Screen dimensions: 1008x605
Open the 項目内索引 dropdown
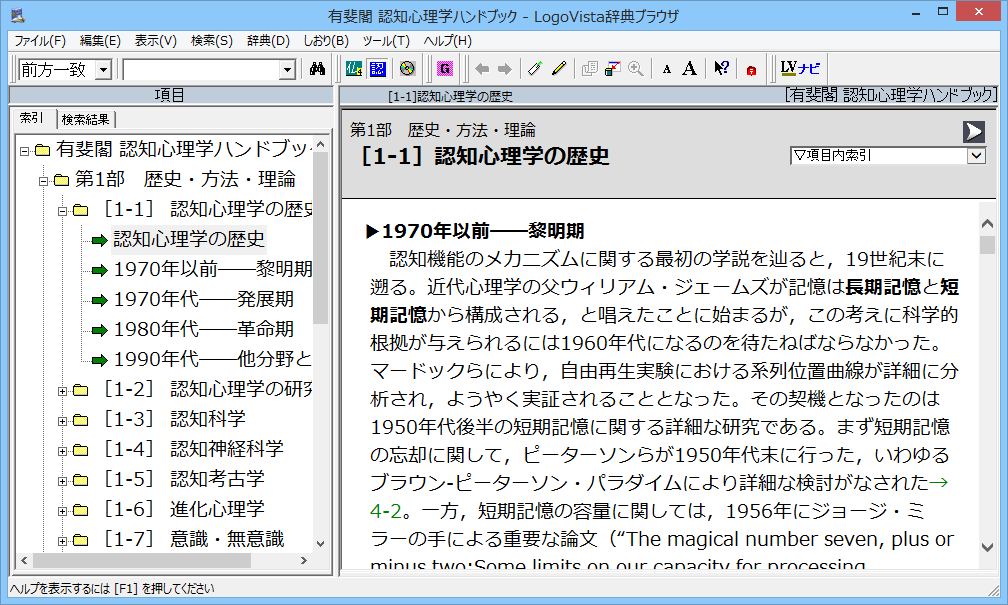(976, 156)
